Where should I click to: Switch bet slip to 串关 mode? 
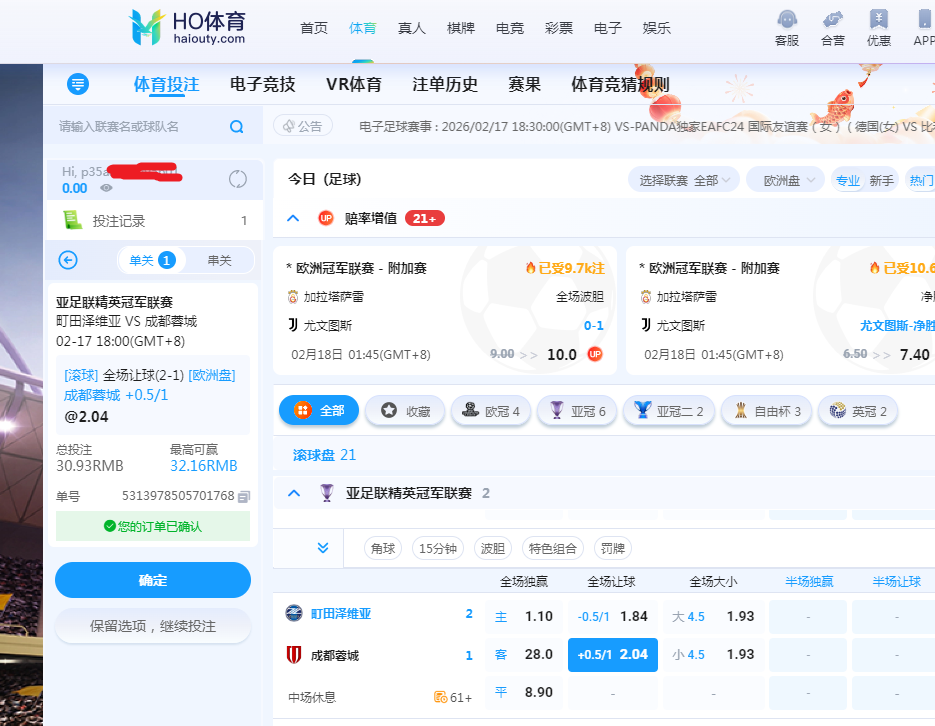tap(219, 260)
